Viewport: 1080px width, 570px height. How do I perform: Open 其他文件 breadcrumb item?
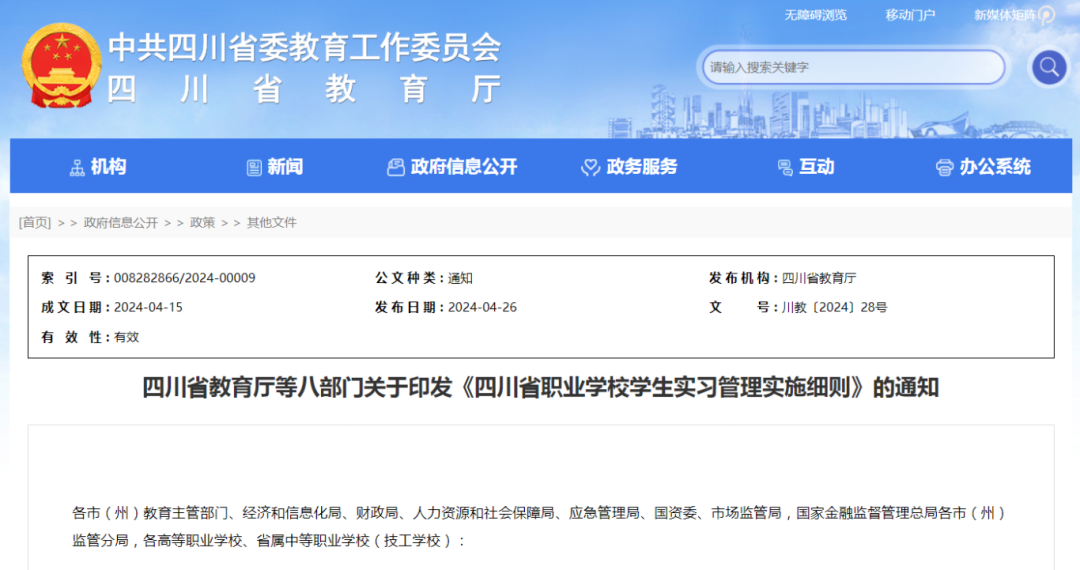pos(272,222)
